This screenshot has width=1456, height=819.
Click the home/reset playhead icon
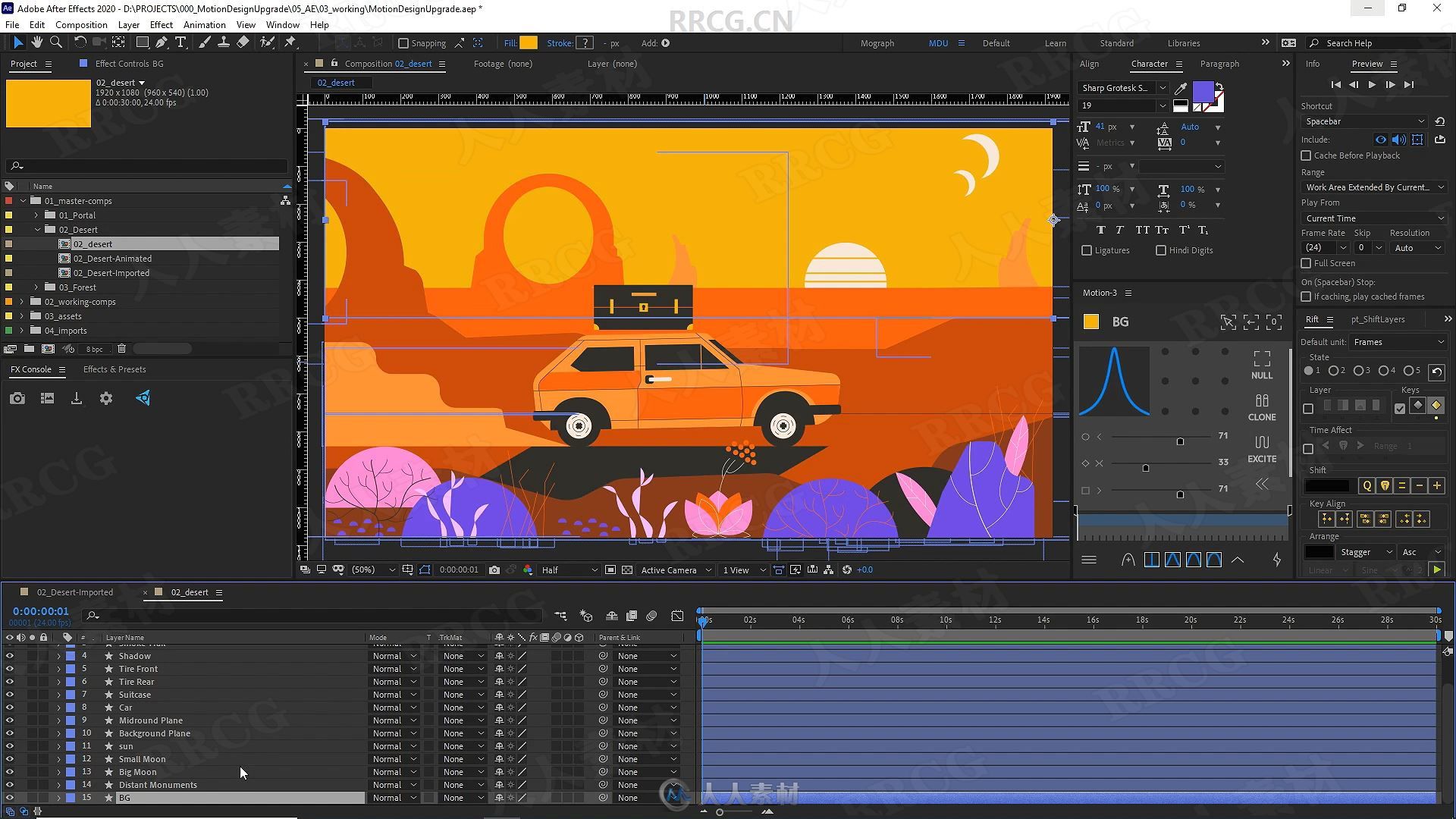click(x=1335, y=84)
